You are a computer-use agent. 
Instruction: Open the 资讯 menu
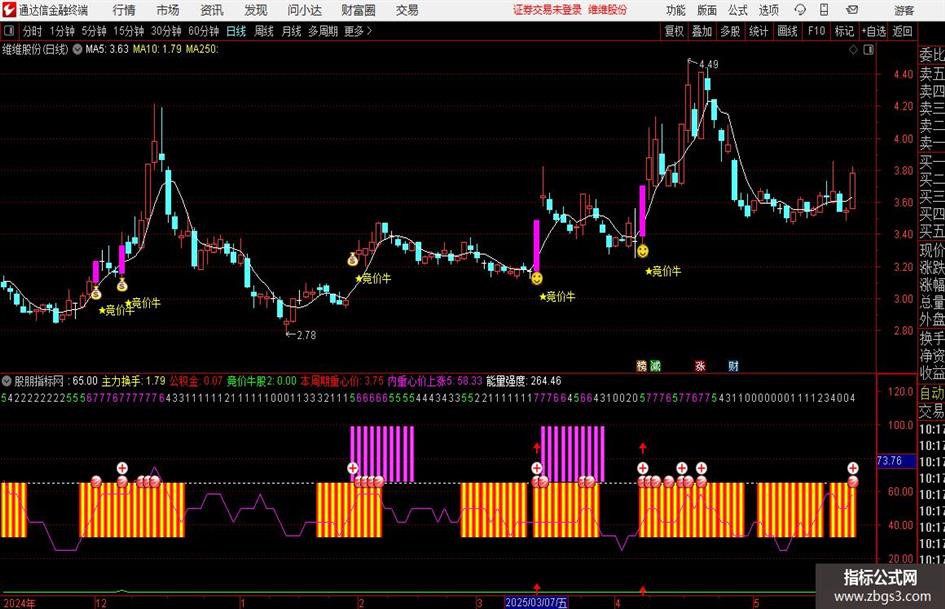pyautogui.click(x=212, y=10)
